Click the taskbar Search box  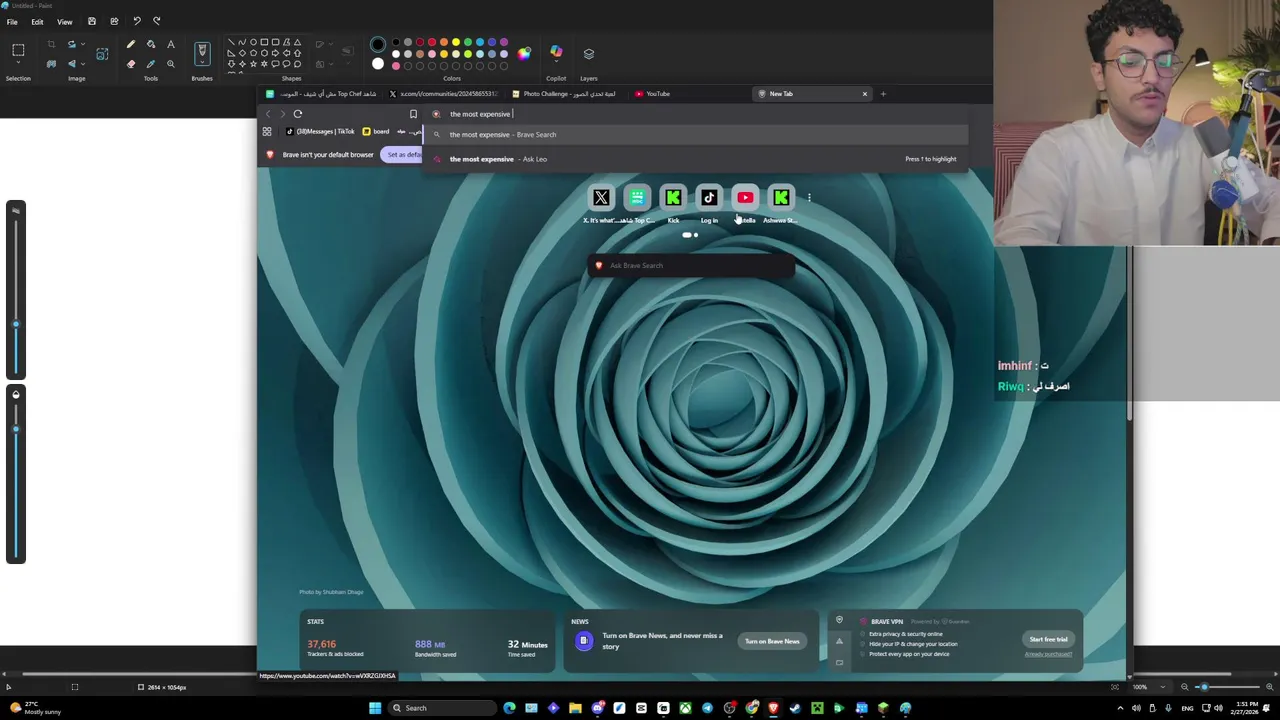point(440,708)
